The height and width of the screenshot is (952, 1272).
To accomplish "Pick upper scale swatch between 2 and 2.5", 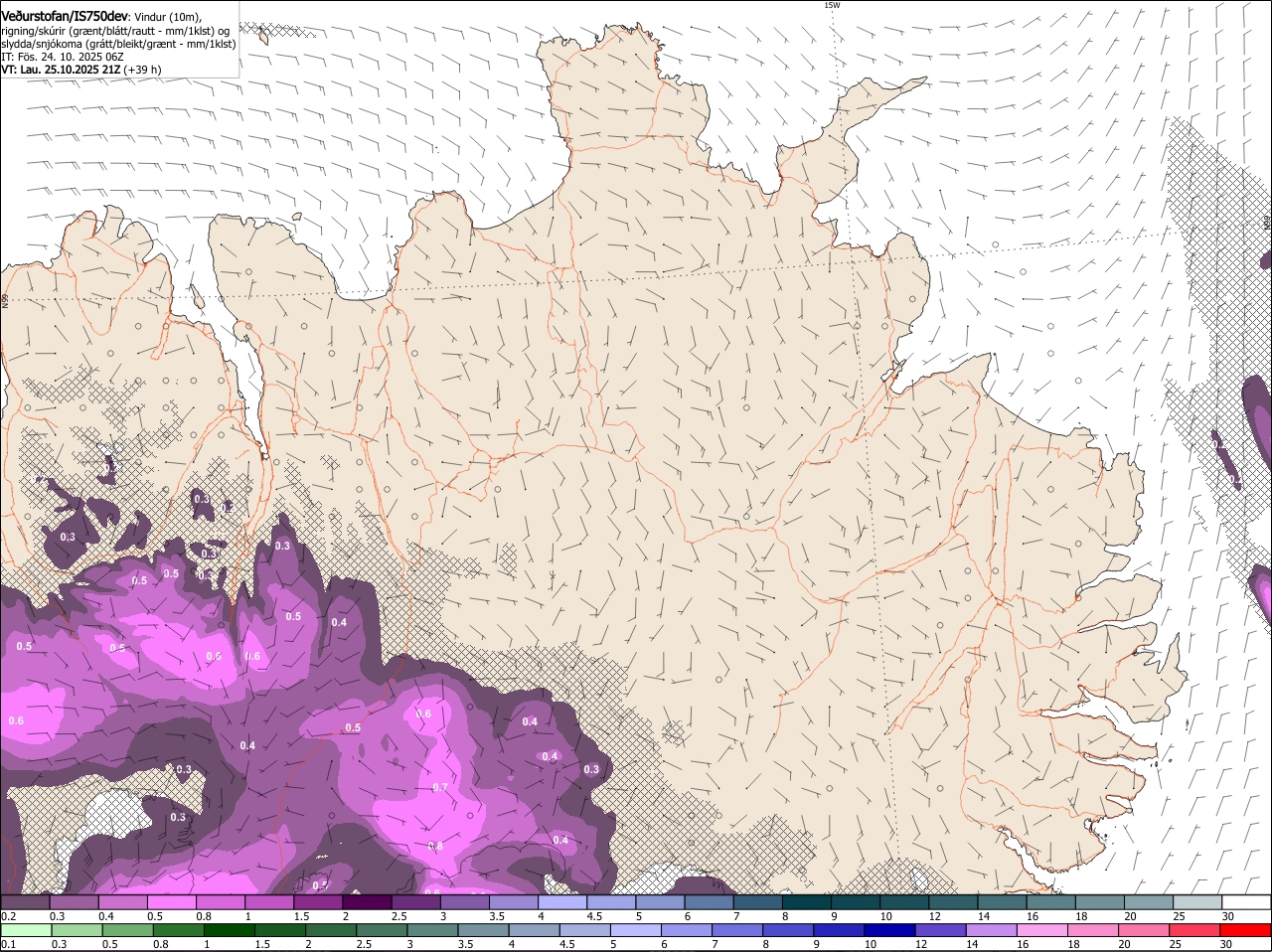I will pos(367,902).
